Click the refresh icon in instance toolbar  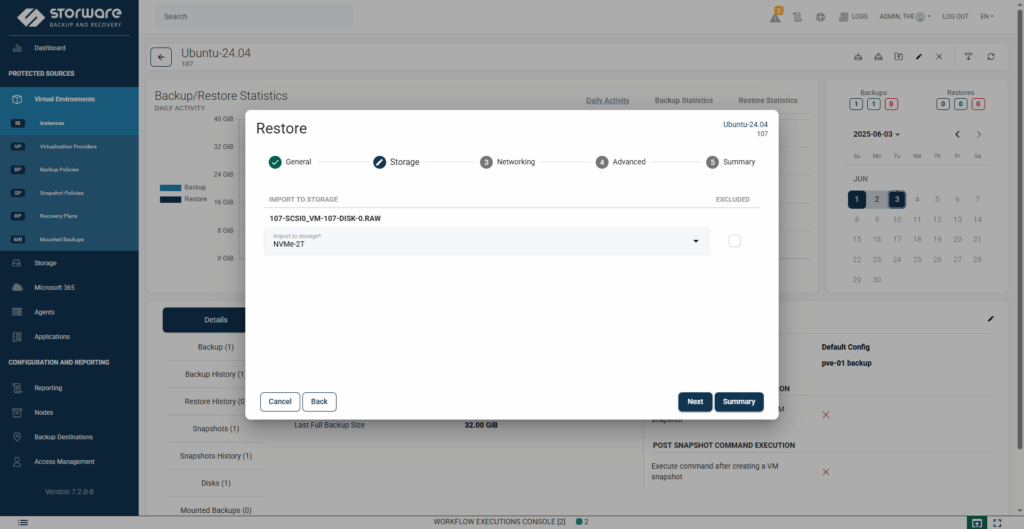point(990,57)
